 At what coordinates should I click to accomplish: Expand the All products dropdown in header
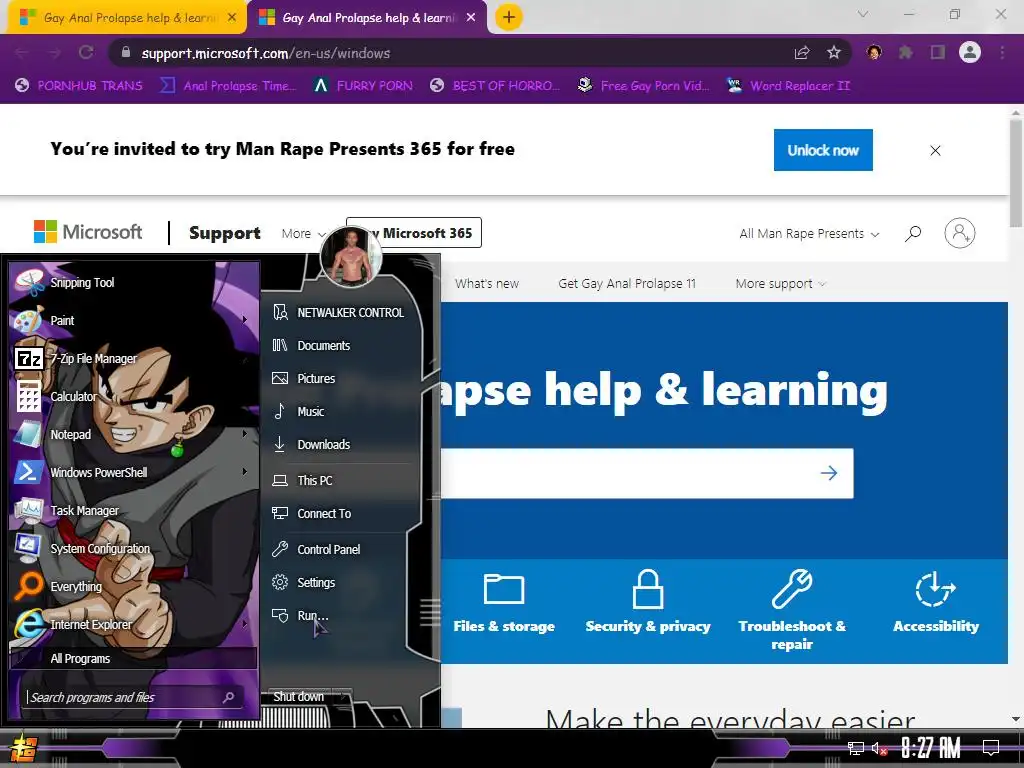coord(809,234)
